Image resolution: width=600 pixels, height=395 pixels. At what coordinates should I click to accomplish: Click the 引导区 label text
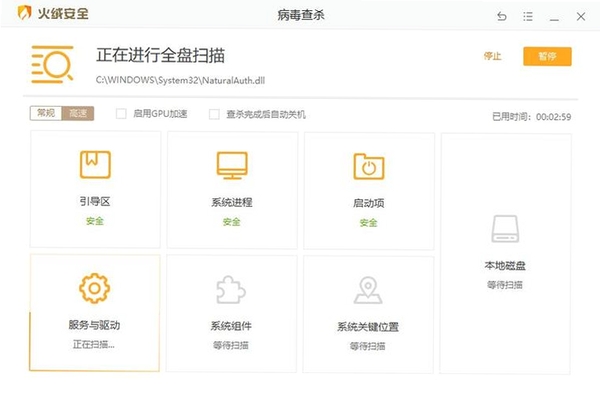coord(95,201)
